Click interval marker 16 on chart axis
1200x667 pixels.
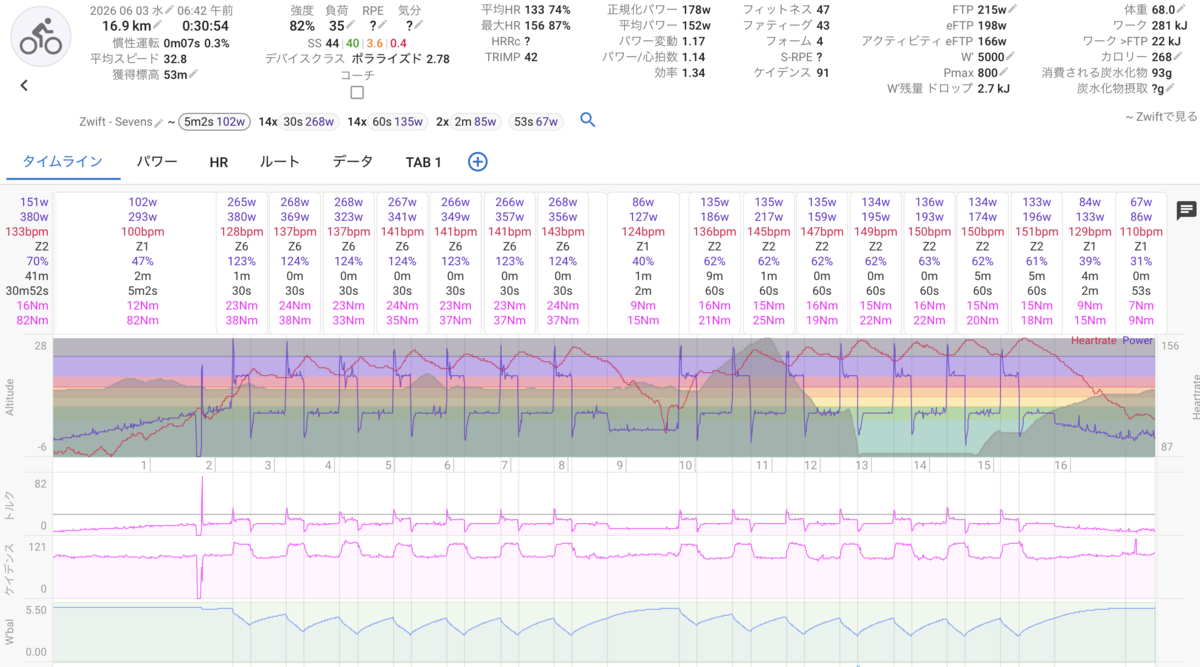[x=1061, y=465]
